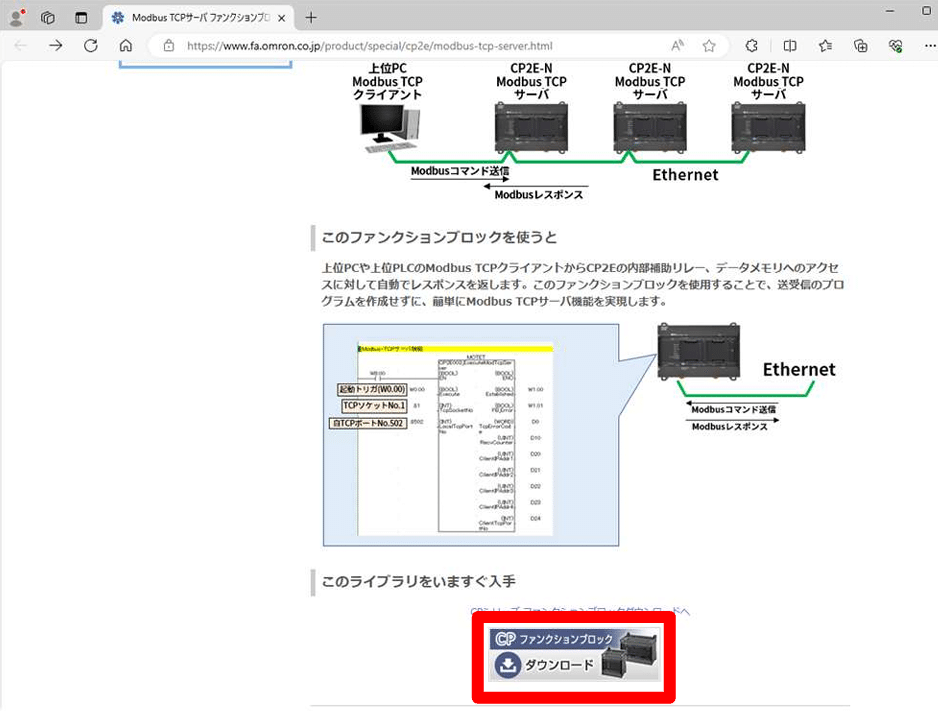Click the このファンクションブロックを使うと heading
This screenshot has width=938, height=722.
point(439,237)
